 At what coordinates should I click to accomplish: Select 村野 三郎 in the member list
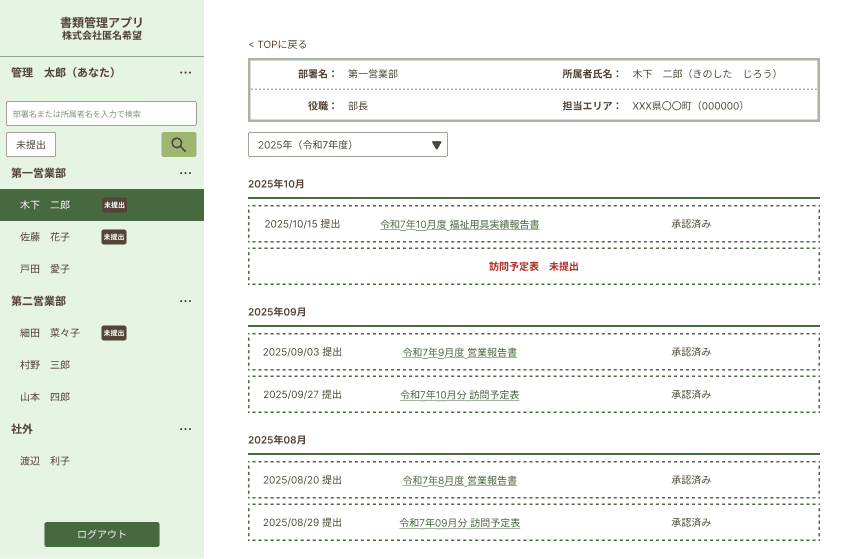(46, 365)
